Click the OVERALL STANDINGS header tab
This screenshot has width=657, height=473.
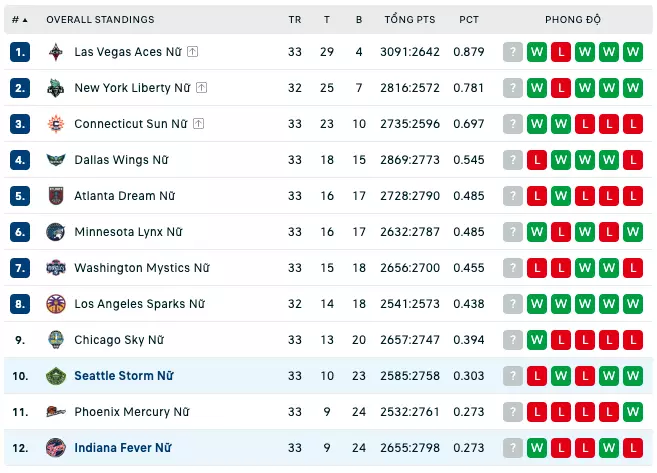coord(100,20)
